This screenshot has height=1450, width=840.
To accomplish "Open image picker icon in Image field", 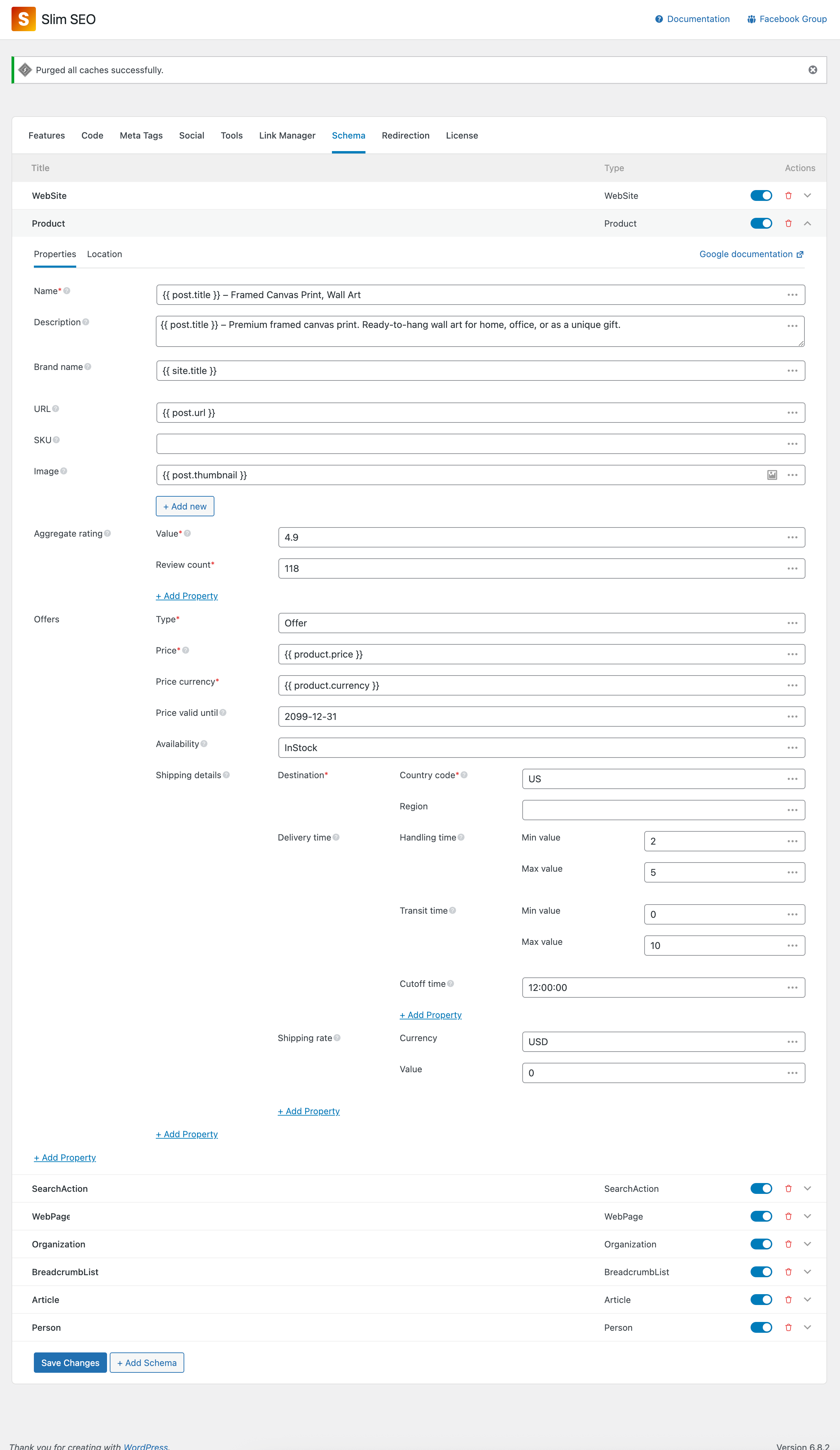I will click(x=772, y=475).
